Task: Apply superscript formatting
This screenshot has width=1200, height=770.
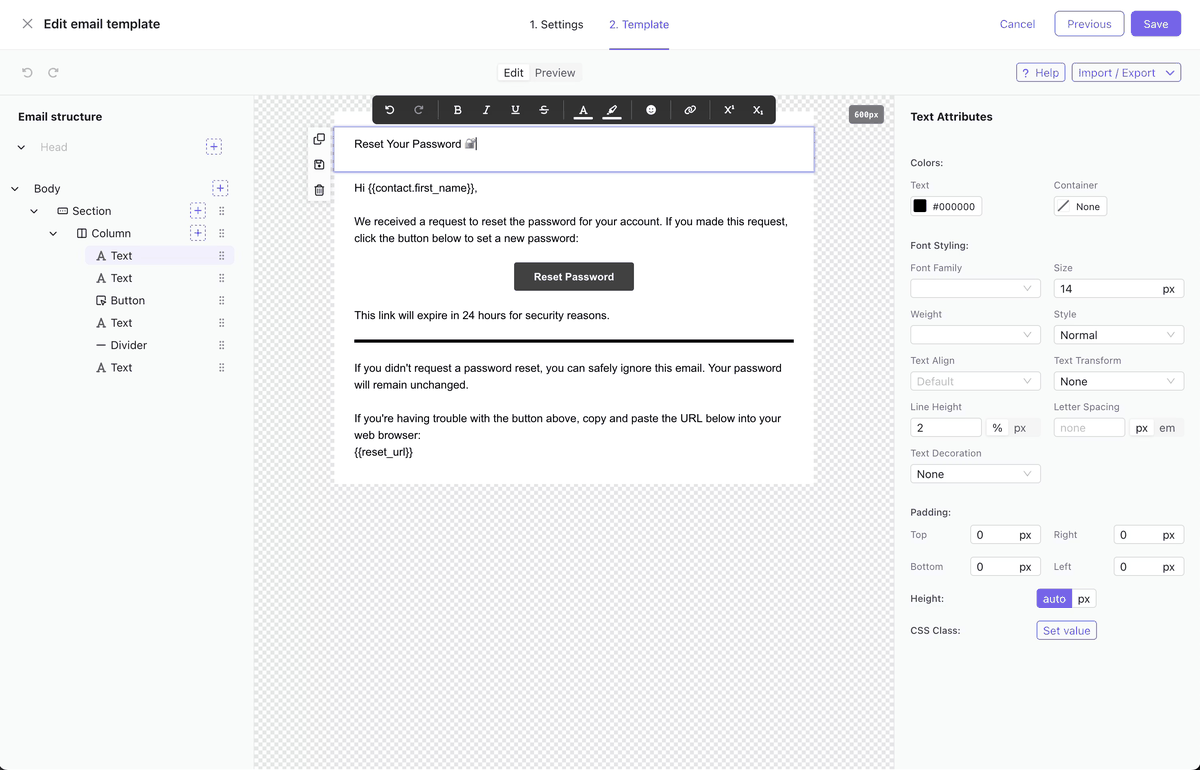Action: (x=729, y=110)
